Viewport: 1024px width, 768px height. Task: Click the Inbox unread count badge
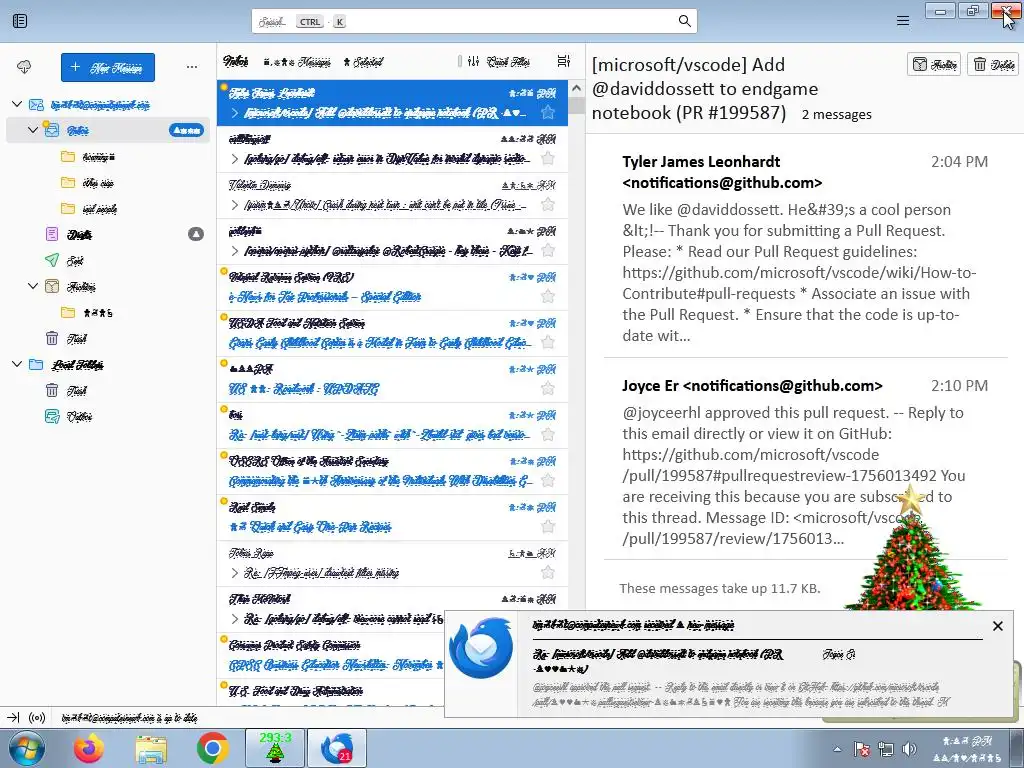186,131
